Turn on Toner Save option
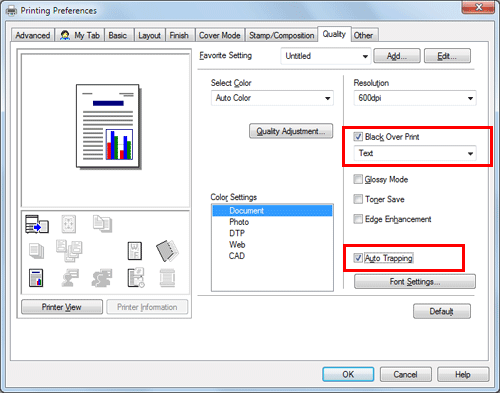 (x=358, y=199)
